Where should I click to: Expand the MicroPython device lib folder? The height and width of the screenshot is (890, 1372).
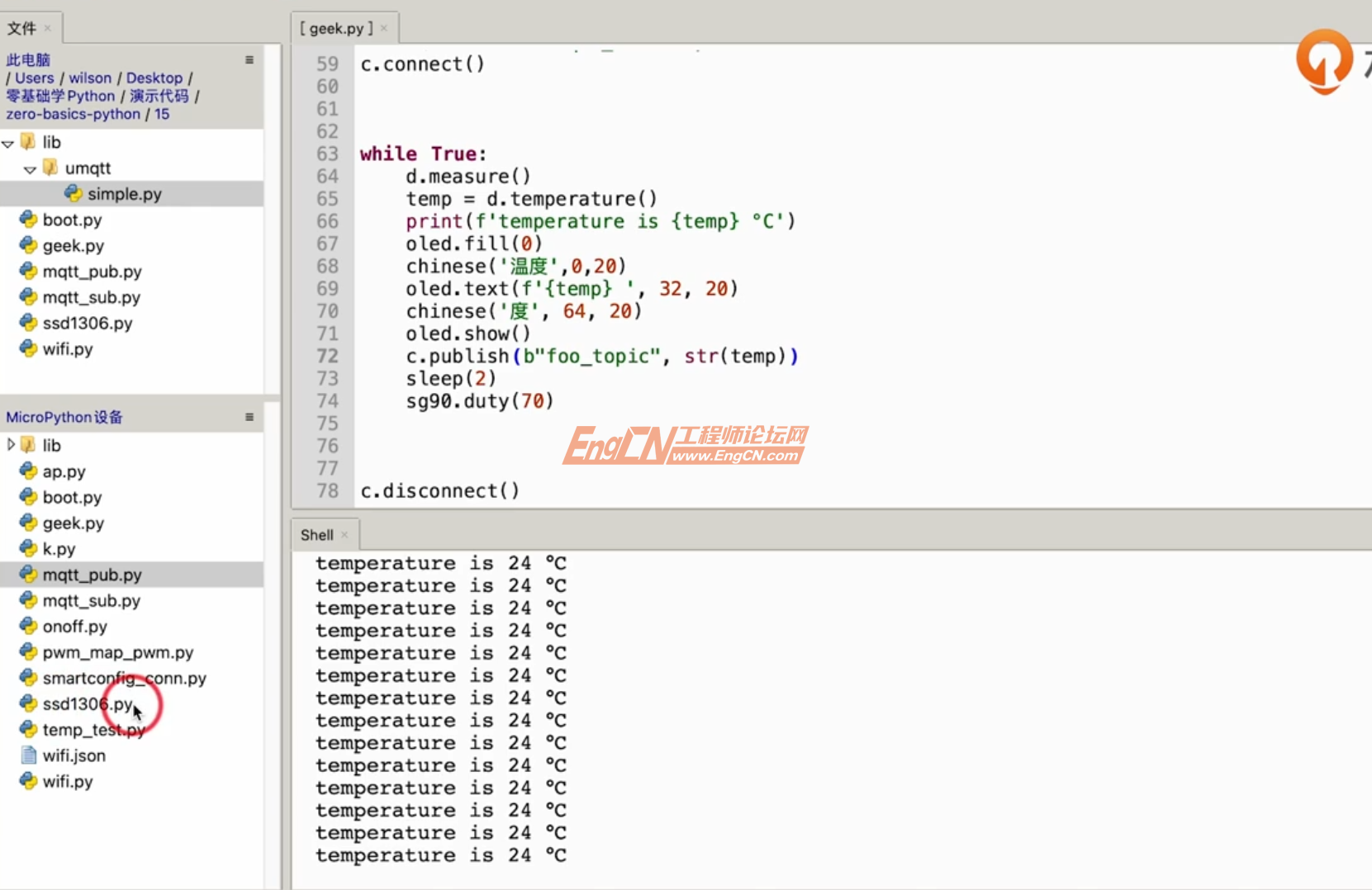(11, 445)
